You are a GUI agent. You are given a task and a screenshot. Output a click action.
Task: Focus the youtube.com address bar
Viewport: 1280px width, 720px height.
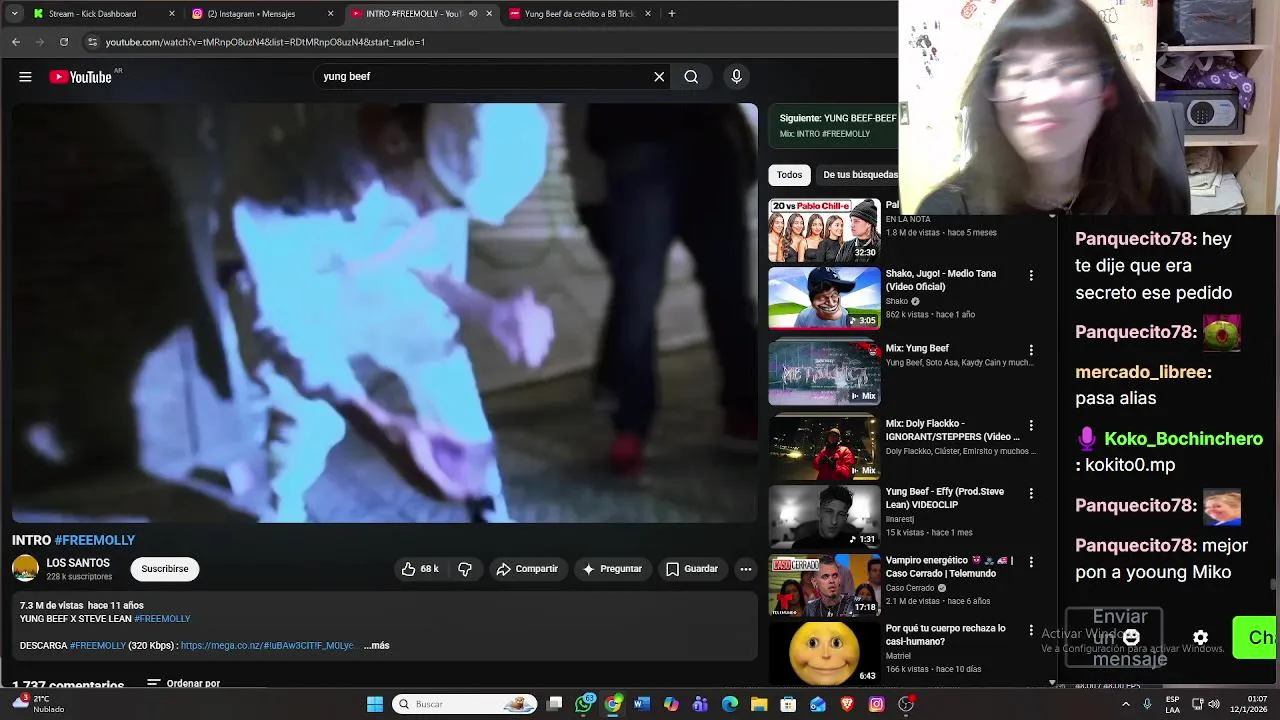pyautogui.click(x=490, y=42)
